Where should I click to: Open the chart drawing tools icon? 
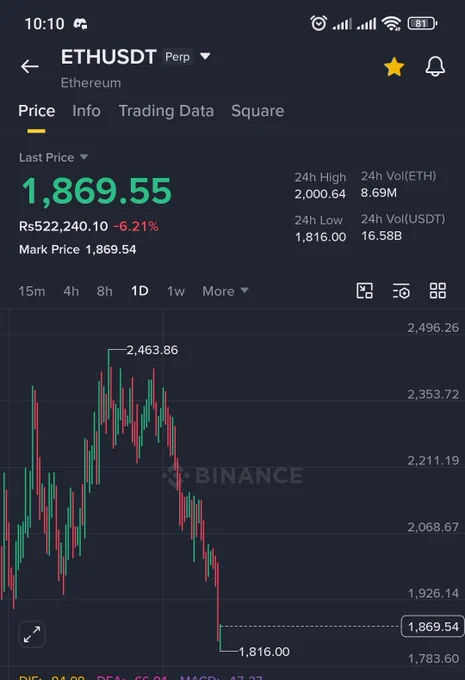pyautogui.click(x=364, y=291)
